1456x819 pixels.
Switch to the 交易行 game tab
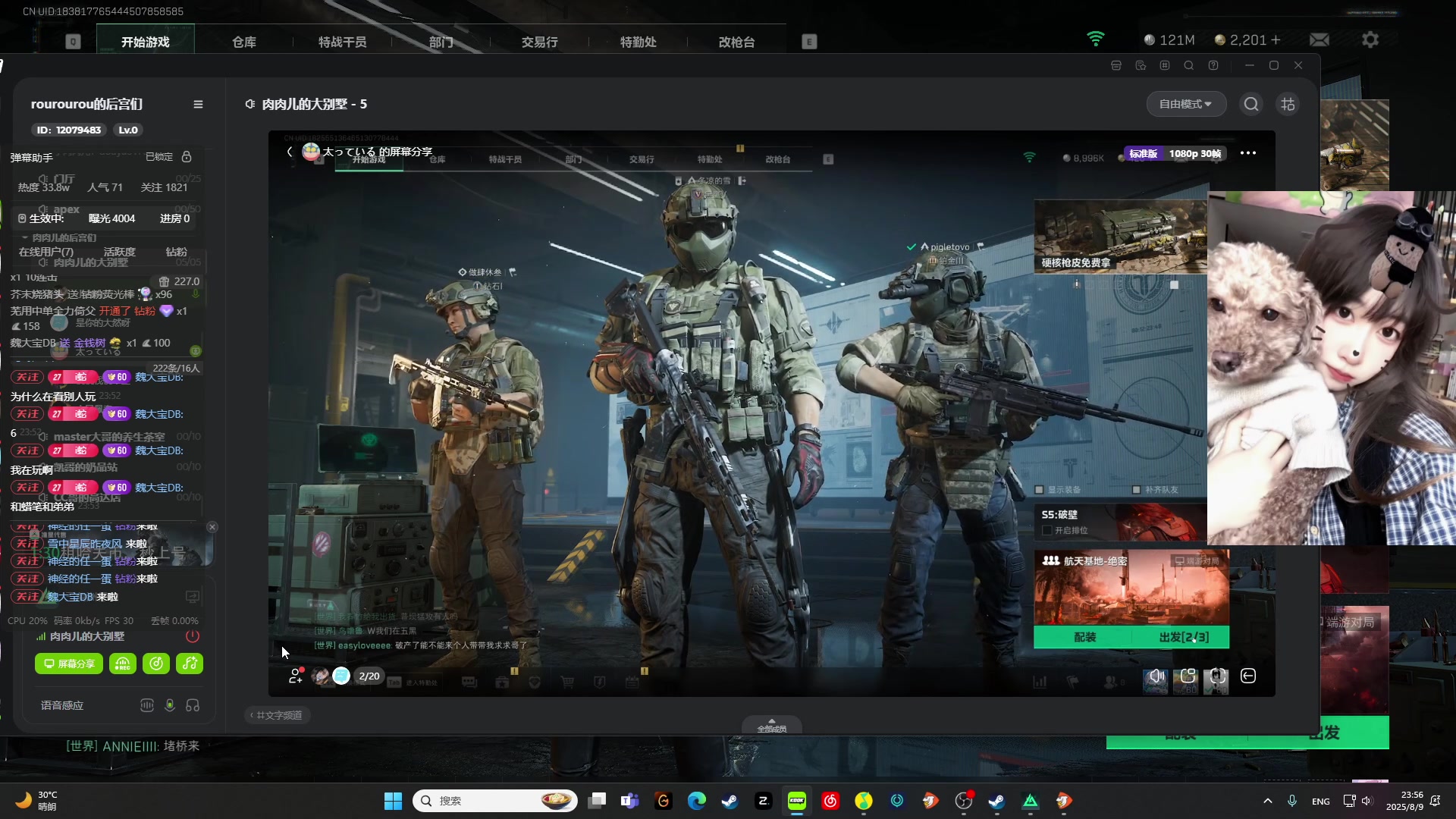[x=540, y=42]
